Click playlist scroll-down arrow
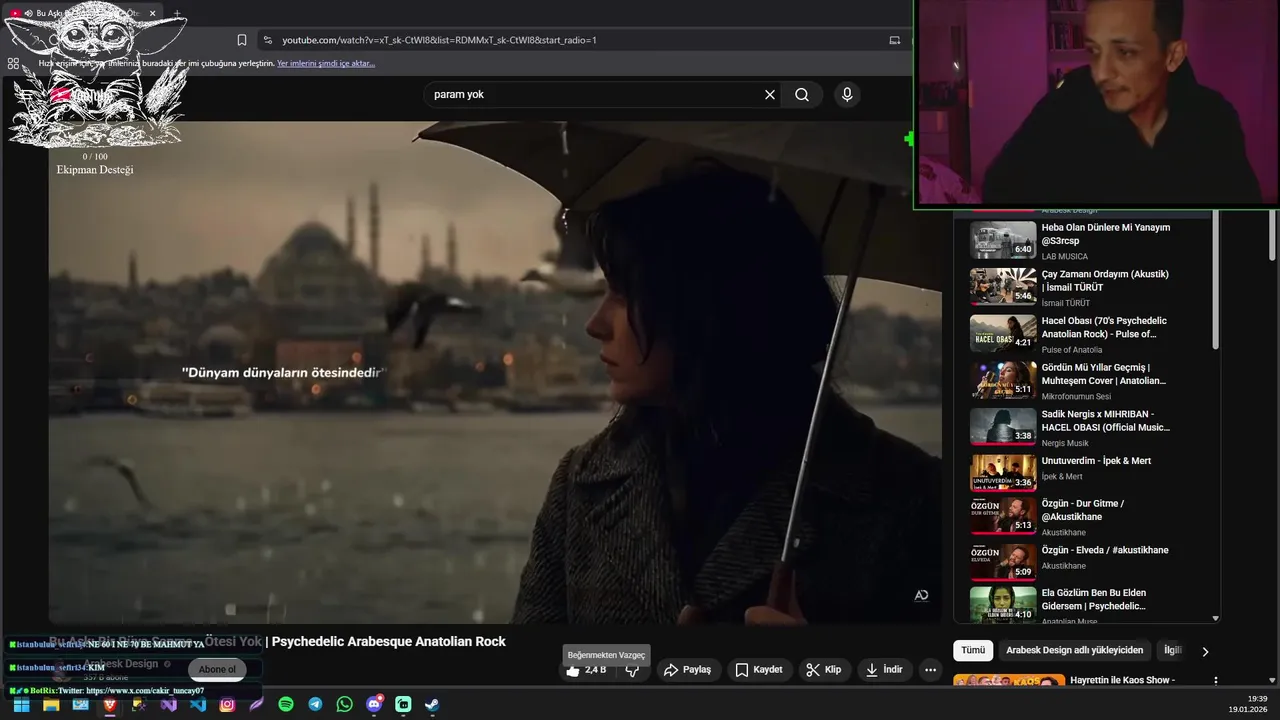This screenshot has height=720, width=1280. coord(1216,618)
